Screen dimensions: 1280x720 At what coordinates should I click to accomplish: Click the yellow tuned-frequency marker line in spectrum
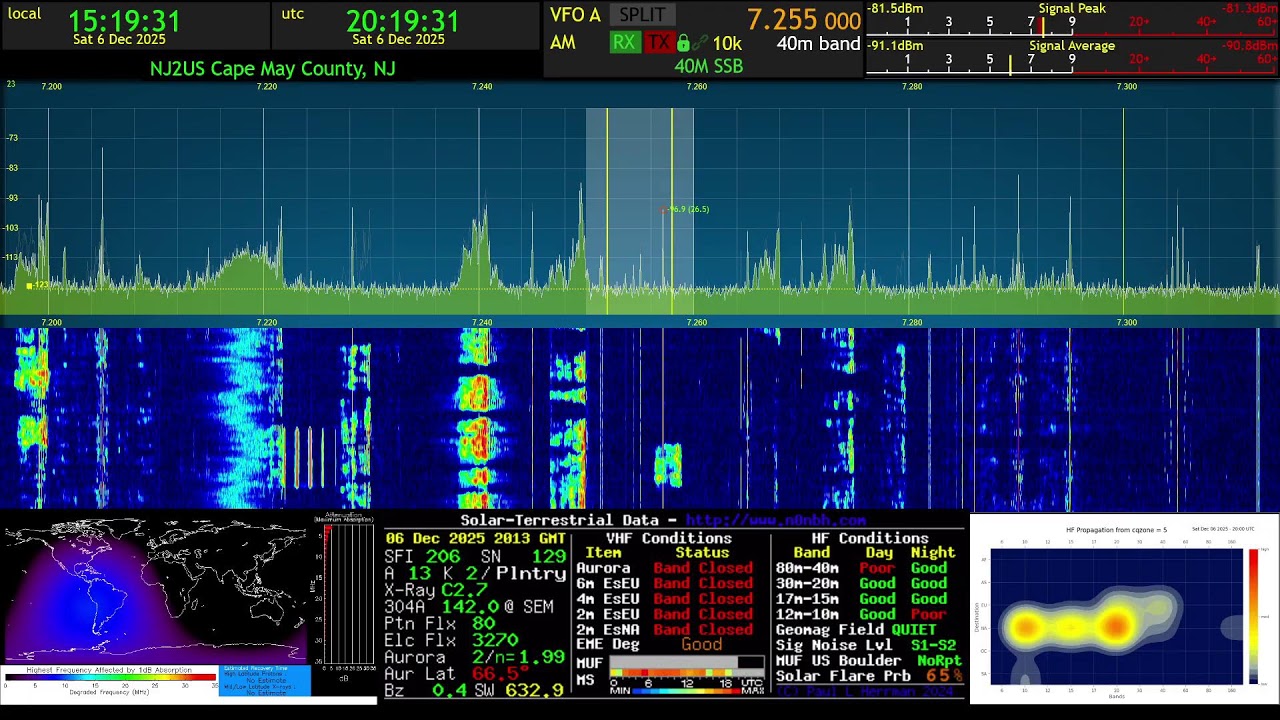(607, 210)
